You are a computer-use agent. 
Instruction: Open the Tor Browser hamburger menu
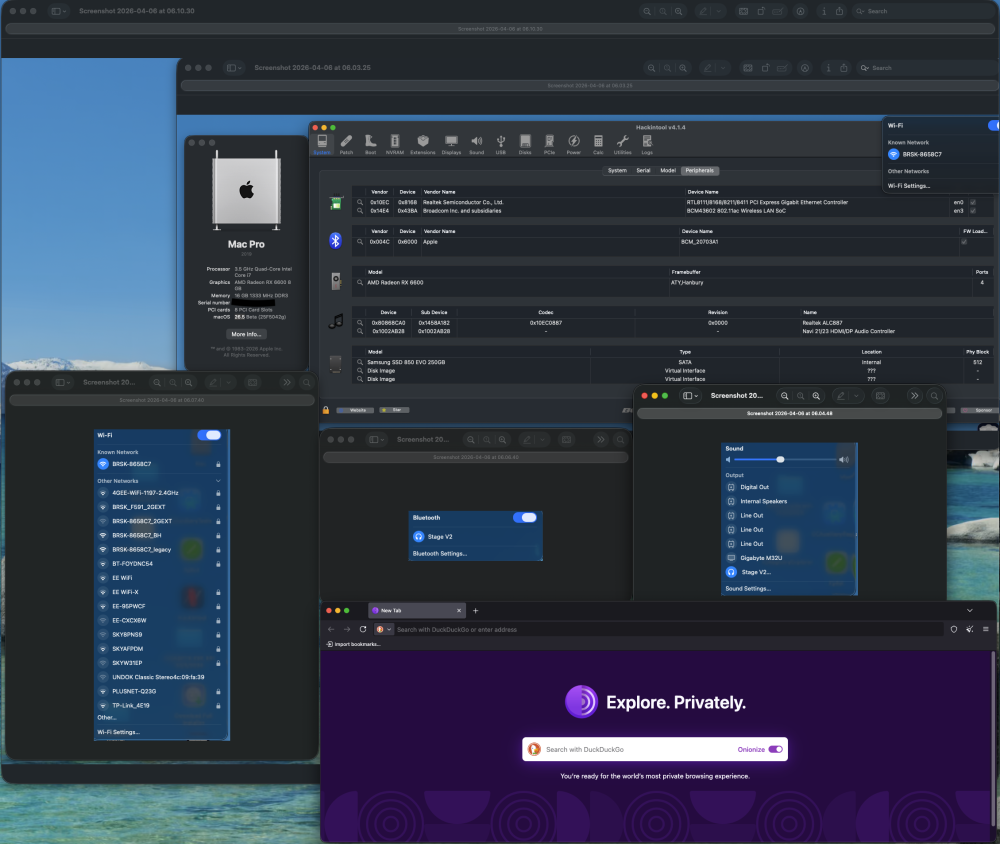pyautogui.click(x=985, y=629)
